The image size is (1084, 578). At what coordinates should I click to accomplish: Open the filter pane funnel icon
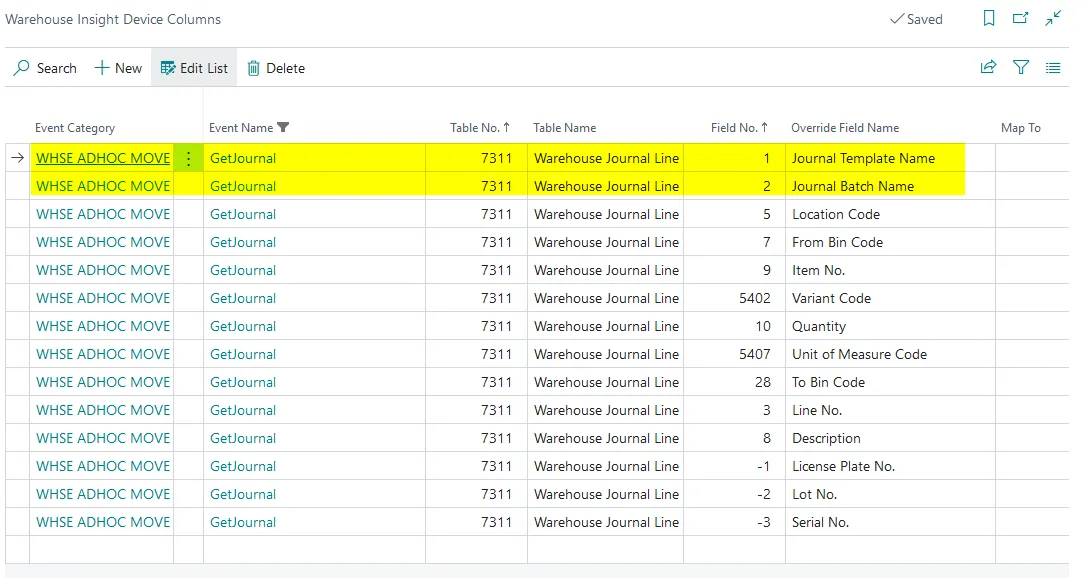(x=1021, y=68)
